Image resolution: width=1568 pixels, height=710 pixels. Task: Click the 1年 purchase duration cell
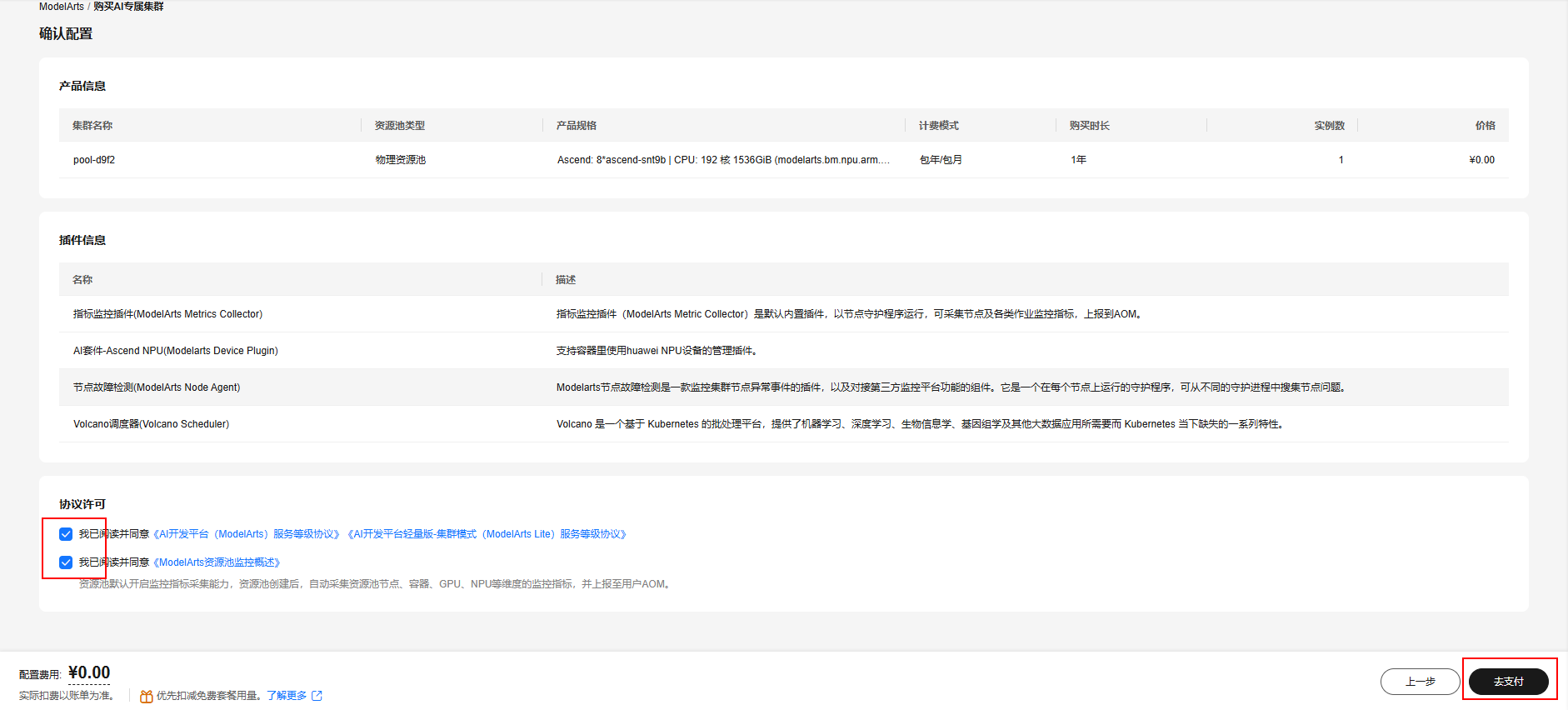[x=1079, y=160]
